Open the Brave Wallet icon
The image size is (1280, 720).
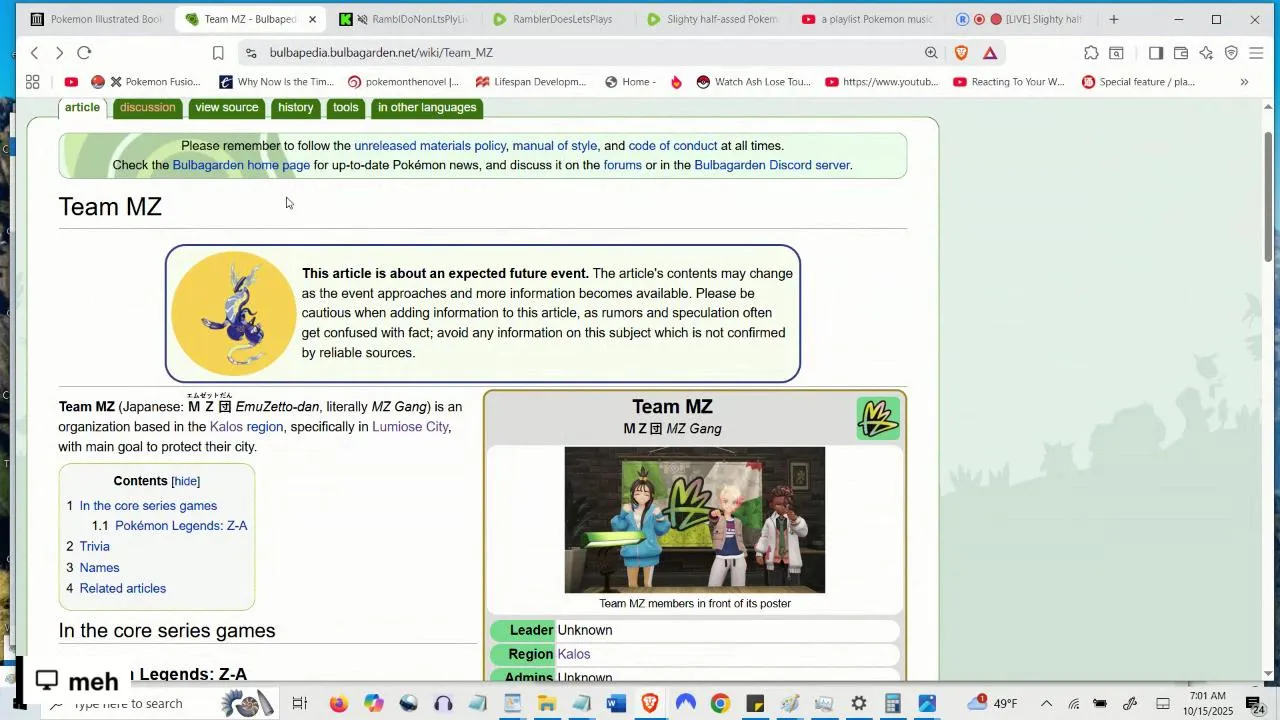(1181, 53)
